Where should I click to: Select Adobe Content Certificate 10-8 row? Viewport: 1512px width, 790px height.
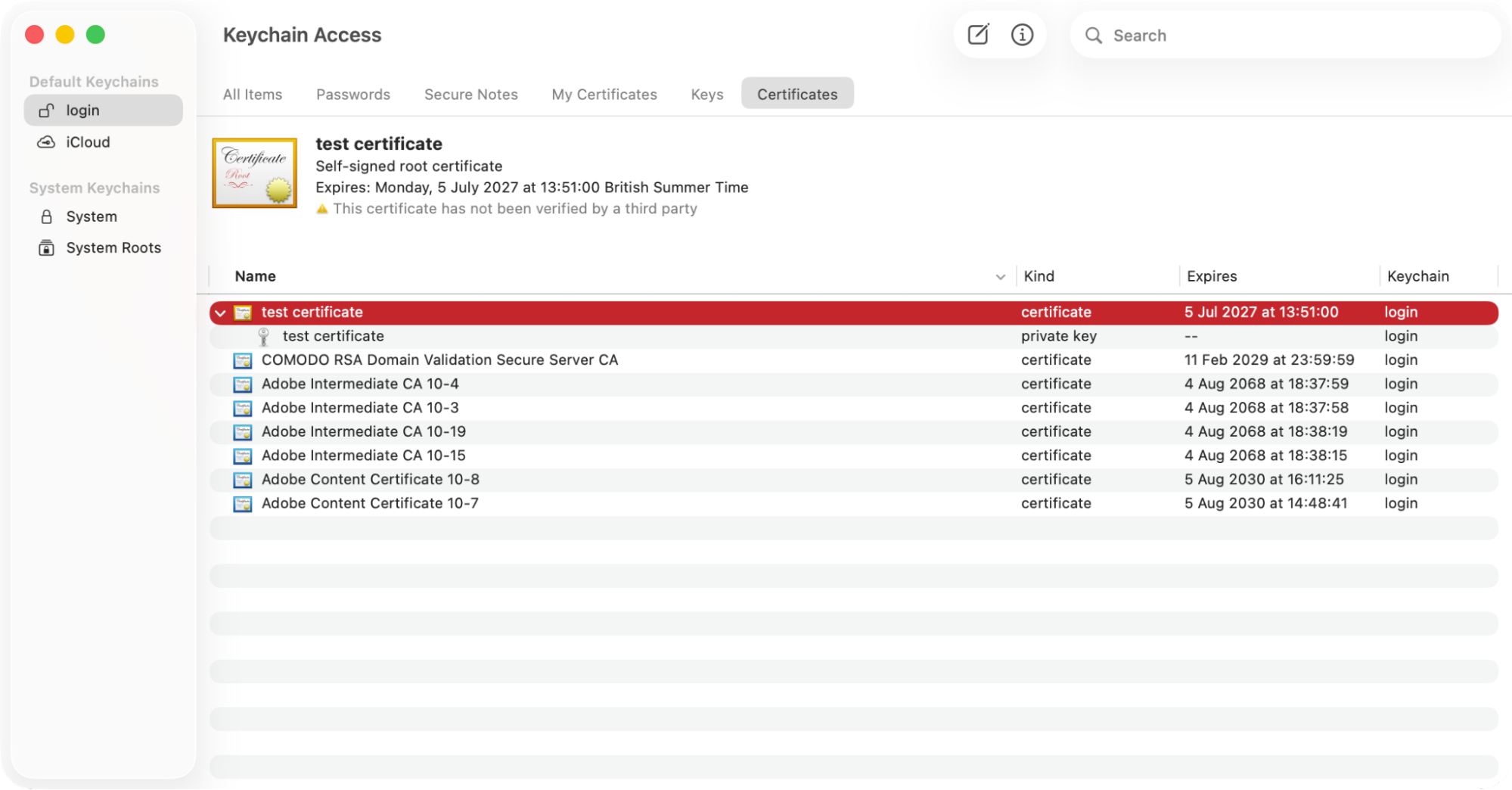coord(854,480)
